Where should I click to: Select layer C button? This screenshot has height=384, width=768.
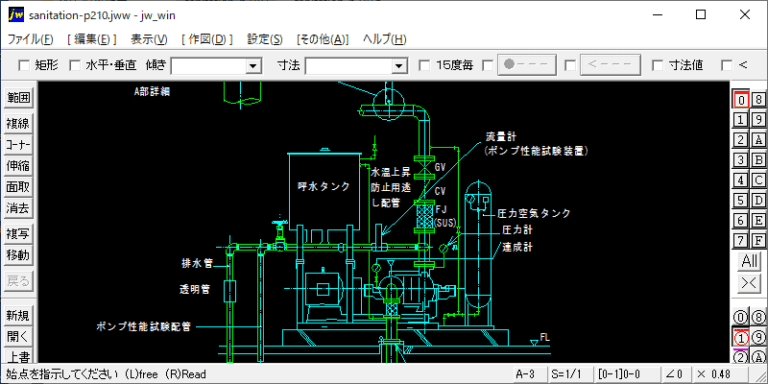pyautogui.click(x=759, y=180)
